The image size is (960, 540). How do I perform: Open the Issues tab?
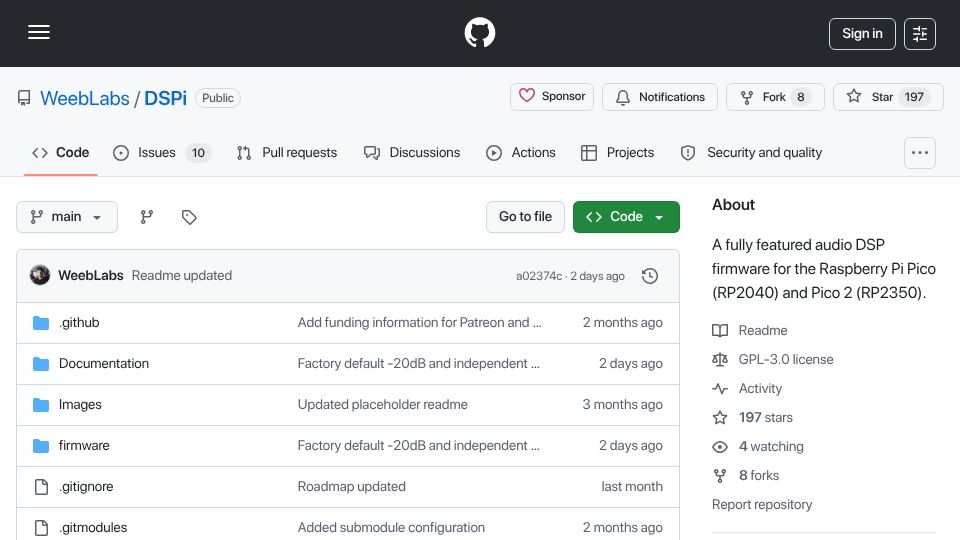pyautogui.click(x=162, y=152)
